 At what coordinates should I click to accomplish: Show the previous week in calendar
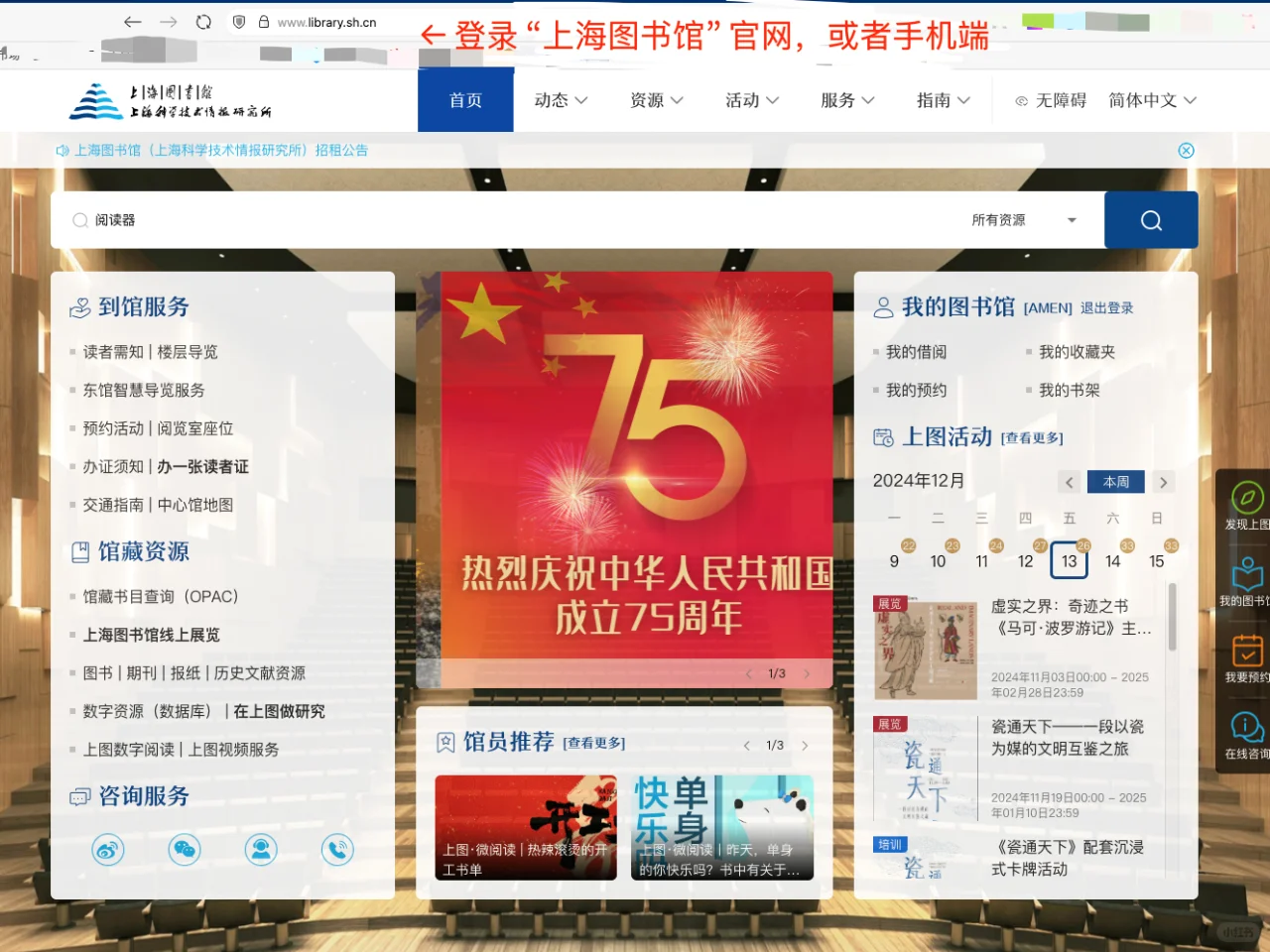[x=1069, y=482]
